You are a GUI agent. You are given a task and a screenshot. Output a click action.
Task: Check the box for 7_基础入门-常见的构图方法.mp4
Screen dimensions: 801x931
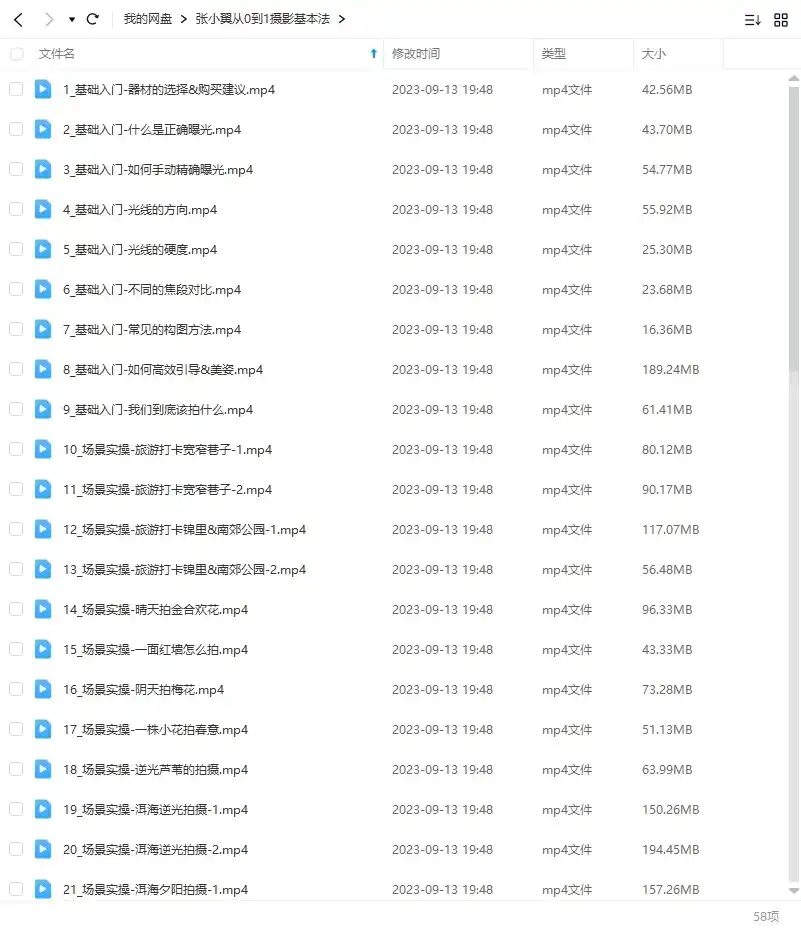click(16, 330)
